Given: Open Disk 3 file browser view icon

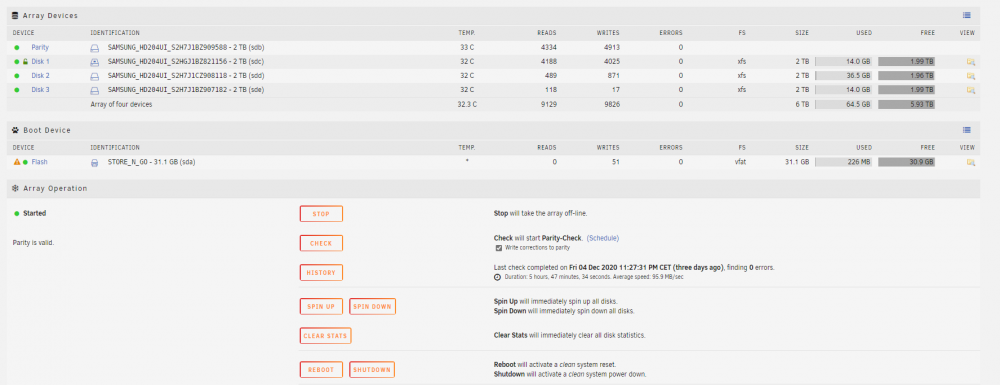Looking at the screenshot, I should coord(971,90).
